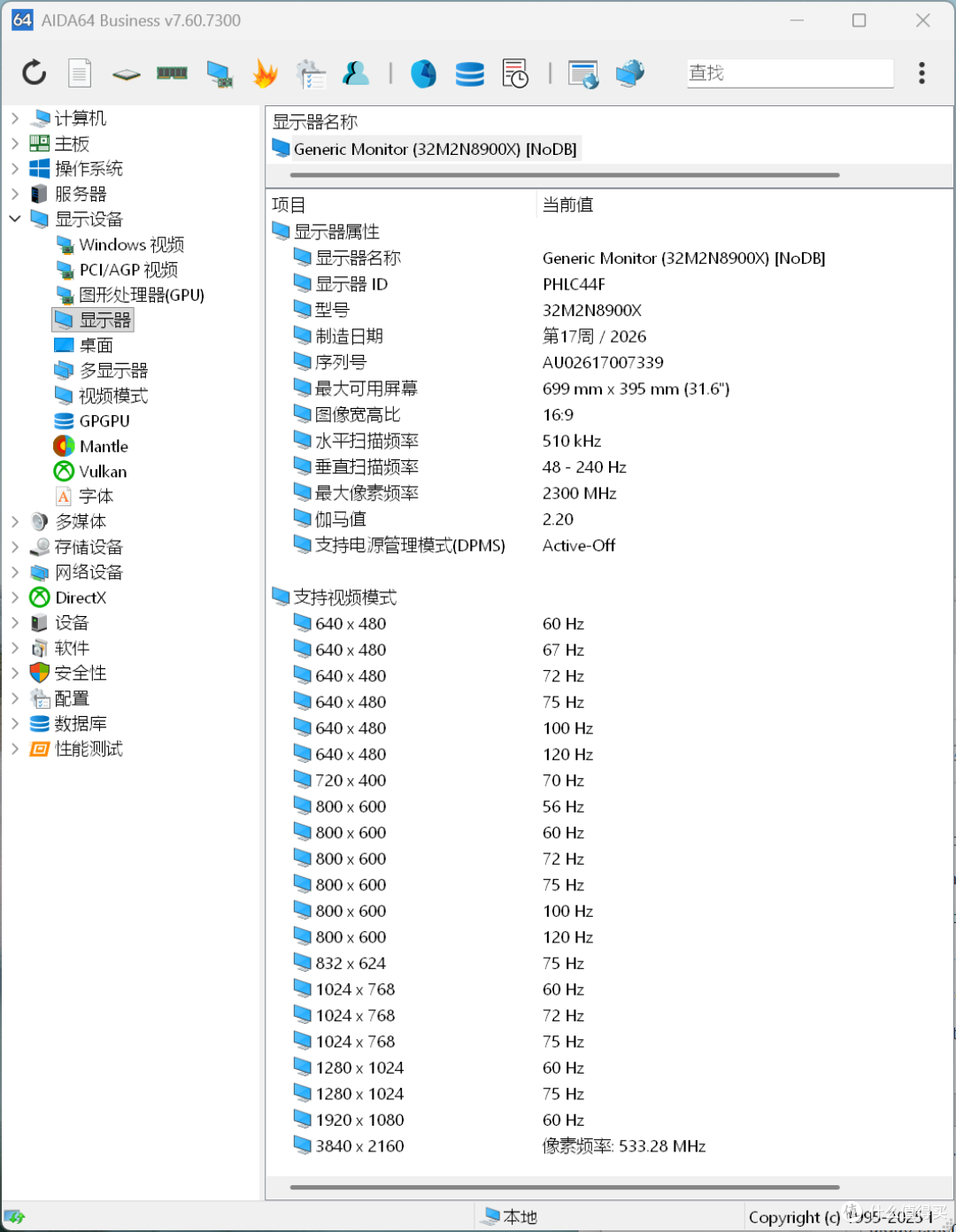Open the three-dot more menu
Image resolution: width=956 pixels, height=1232 pixels.
(x=921, y=73)
